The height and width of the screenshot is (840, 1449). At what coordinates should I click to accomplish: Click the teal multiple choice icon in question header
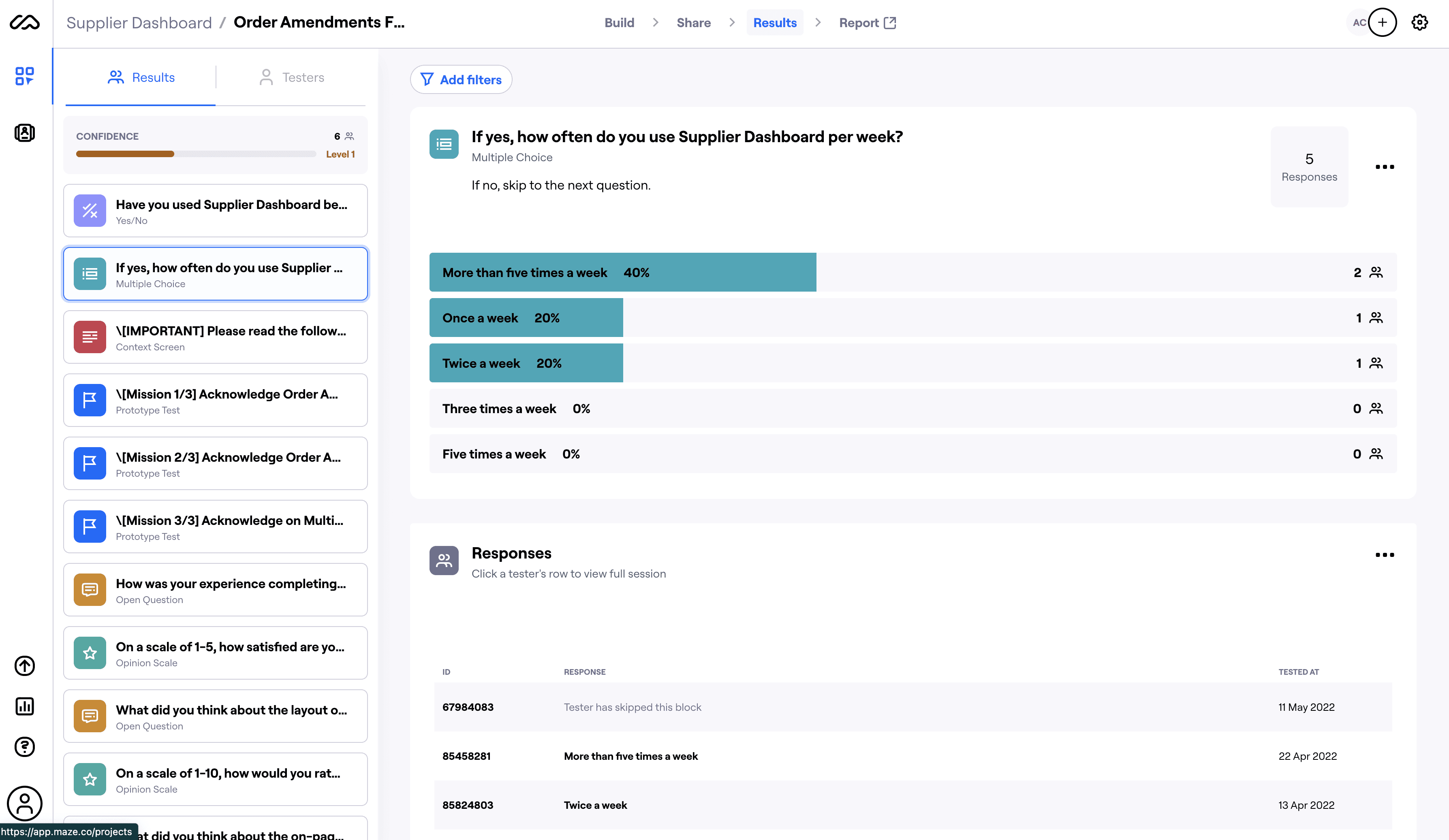click(x=444, y=144)
